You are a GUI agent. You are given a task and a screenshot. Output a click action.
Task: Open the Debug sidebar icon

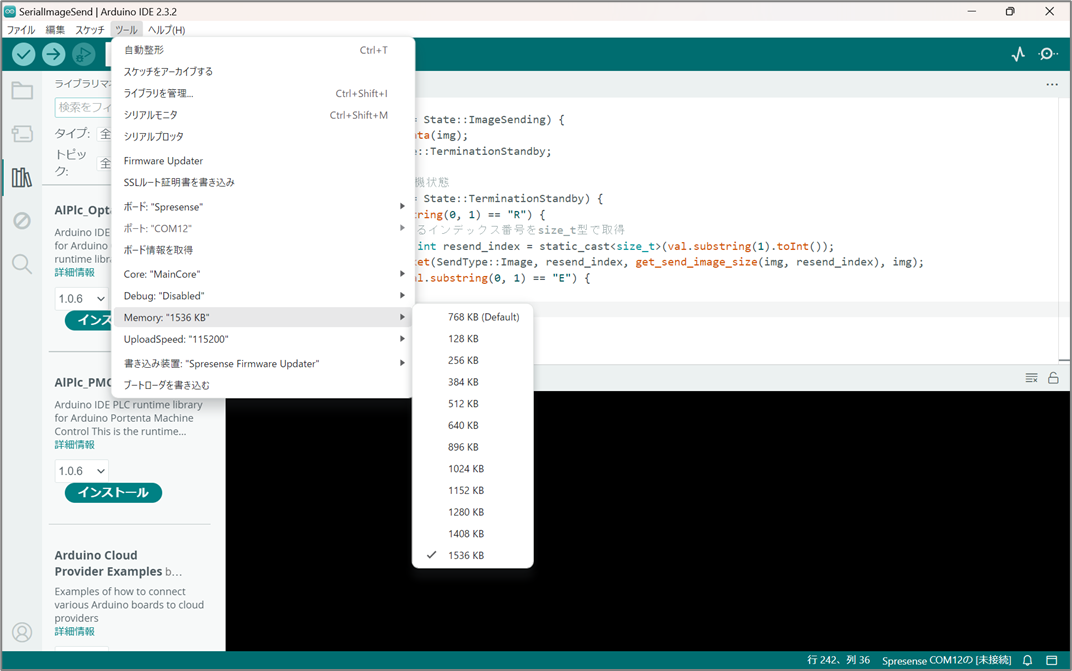tap(22, 221)
